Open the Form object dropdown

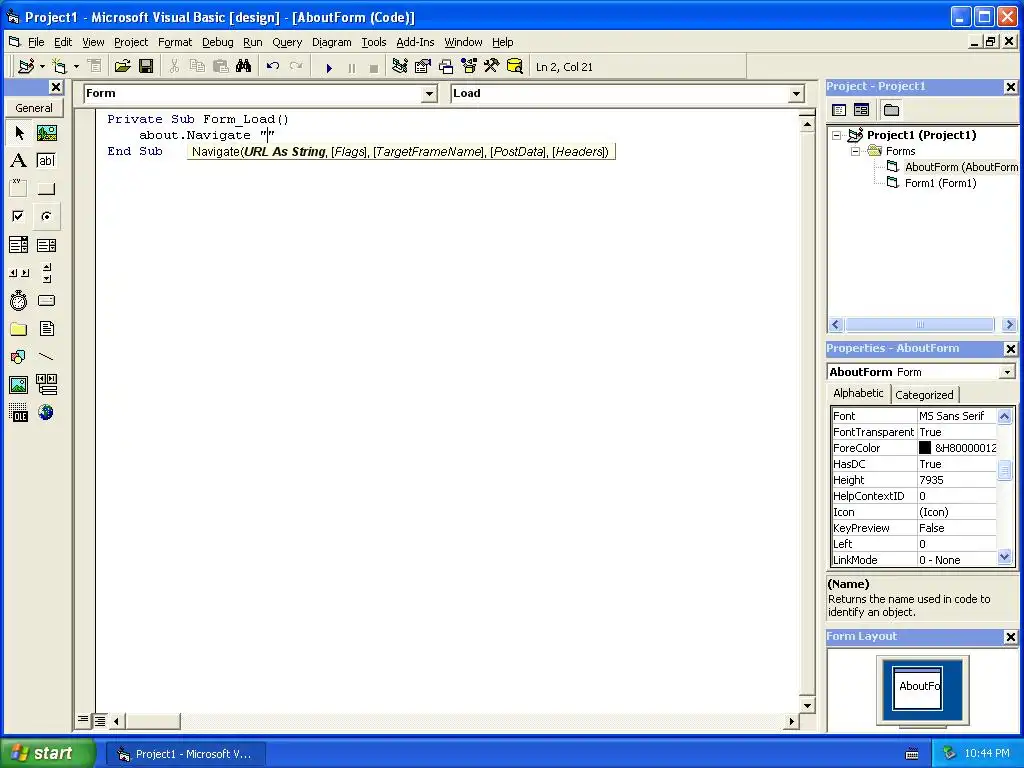(x=429, y=94)
